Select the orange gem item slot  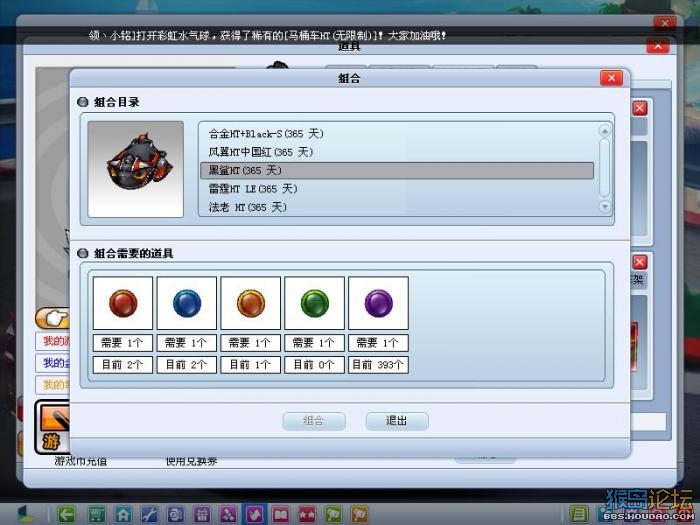coord(250,303)
